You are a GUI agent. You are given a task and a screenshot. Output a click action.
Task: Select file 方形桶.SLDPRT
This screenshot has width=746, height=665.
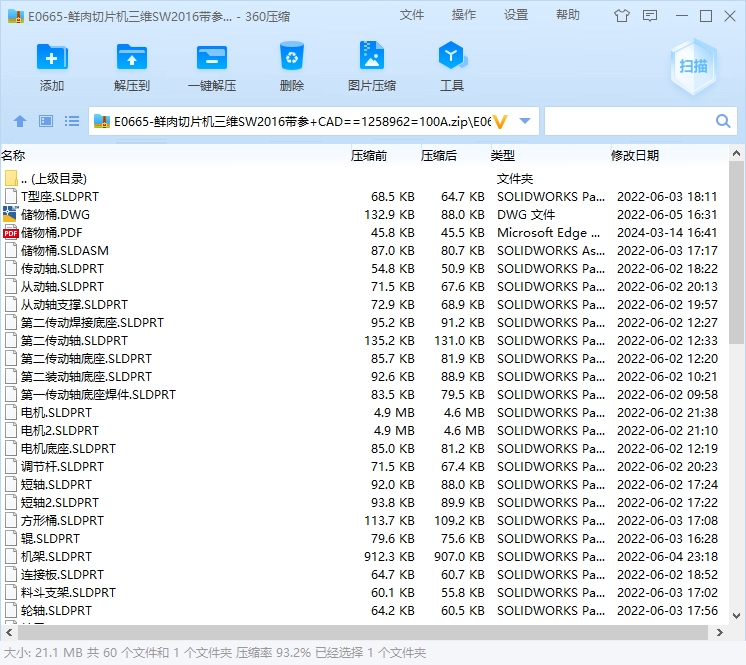[x=364, y=521]
